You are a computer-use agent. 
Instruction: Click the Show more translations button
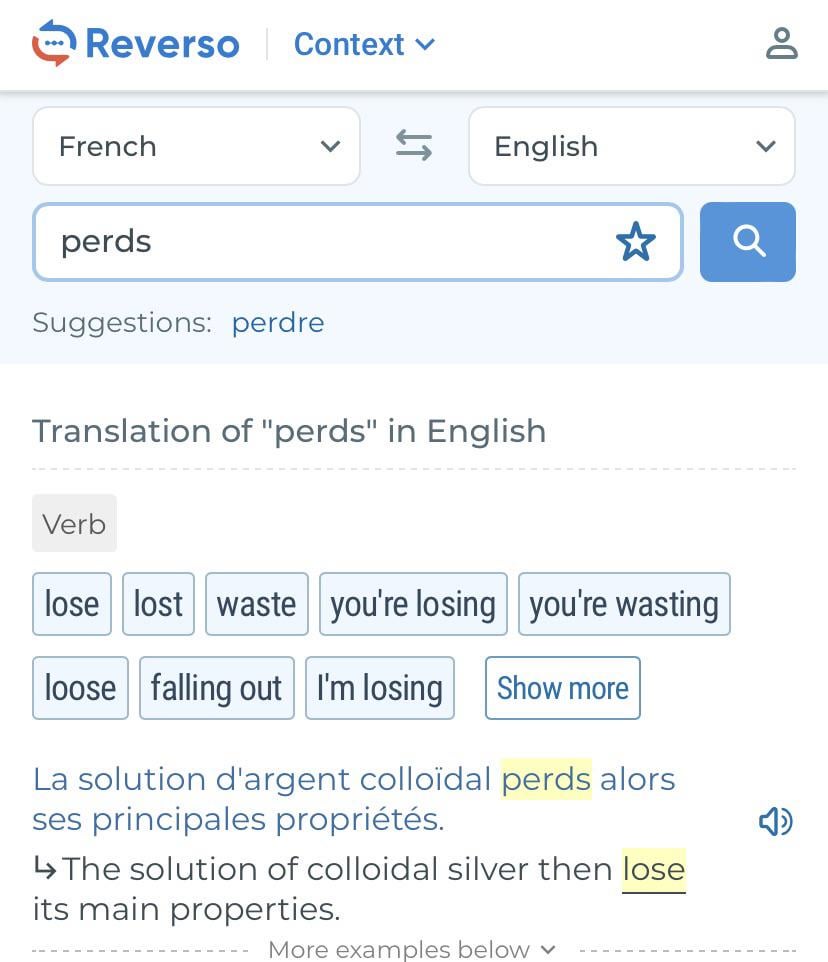tap(562, 688)
